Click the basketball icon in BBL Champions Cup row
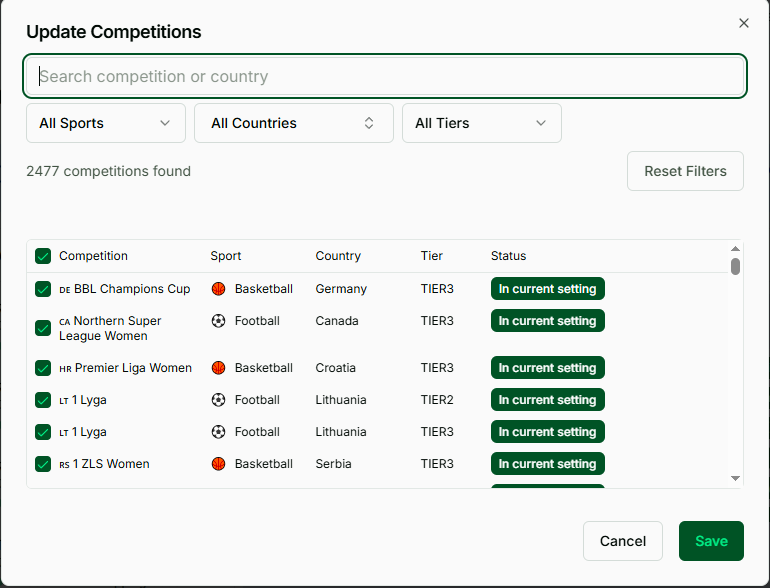Viewport: 770px width, 588px height. (219, 289)
